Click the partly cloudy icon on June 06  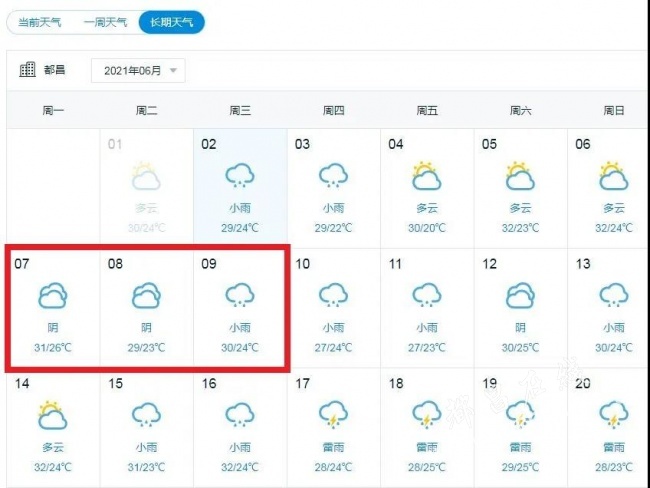click(x=614, y=176)
